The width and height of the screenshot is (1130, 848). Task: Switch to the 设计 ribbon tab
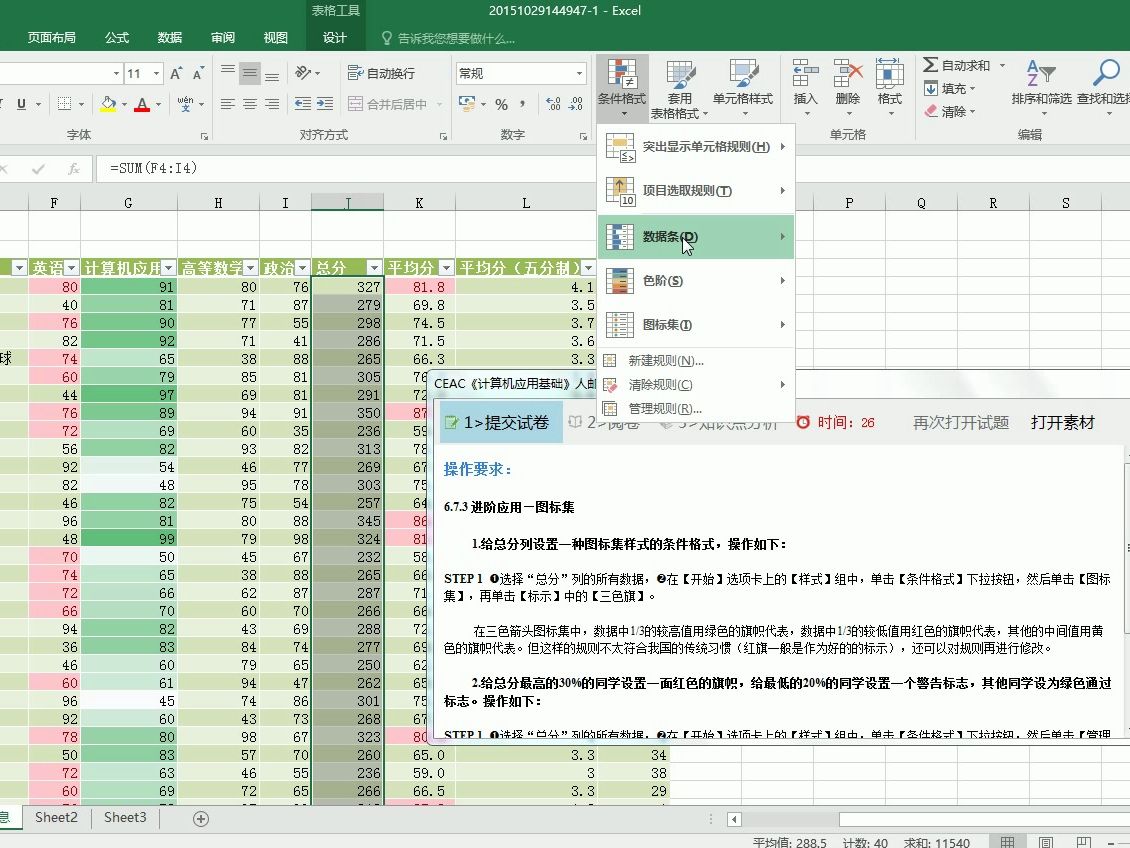coord(335,36)
